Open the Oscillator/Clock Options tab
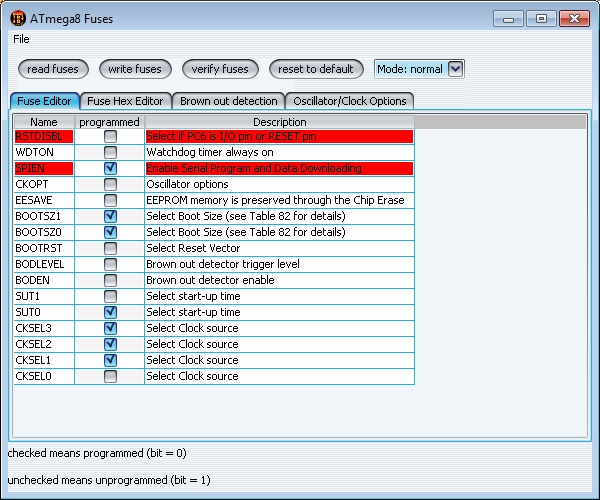This screenshot has height=500, width=600. click(x=349, y=101)
